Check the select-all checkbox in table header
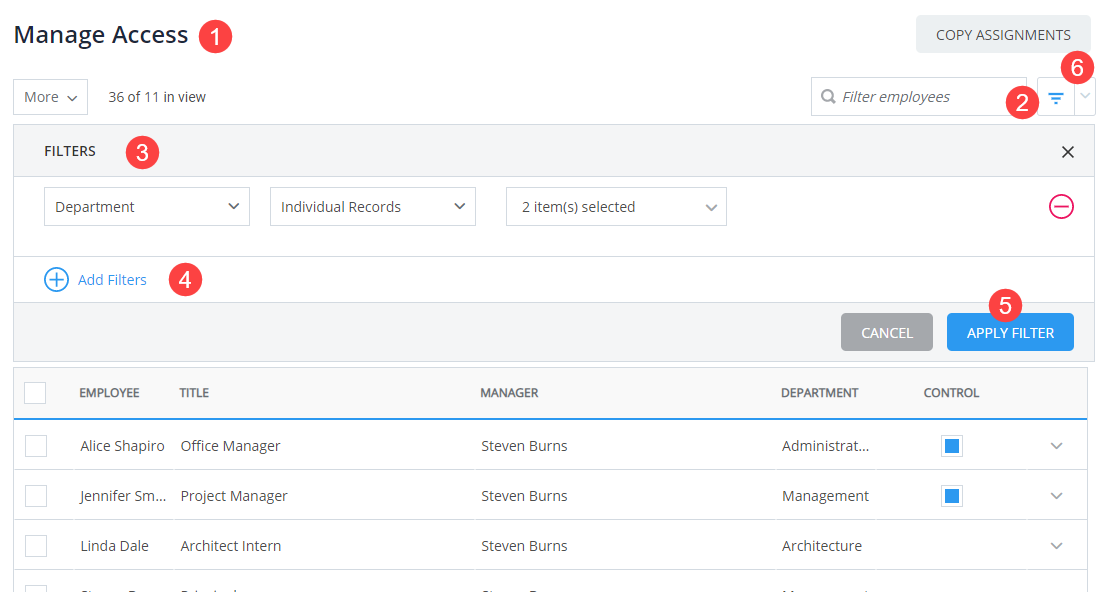 coord(35,392)
